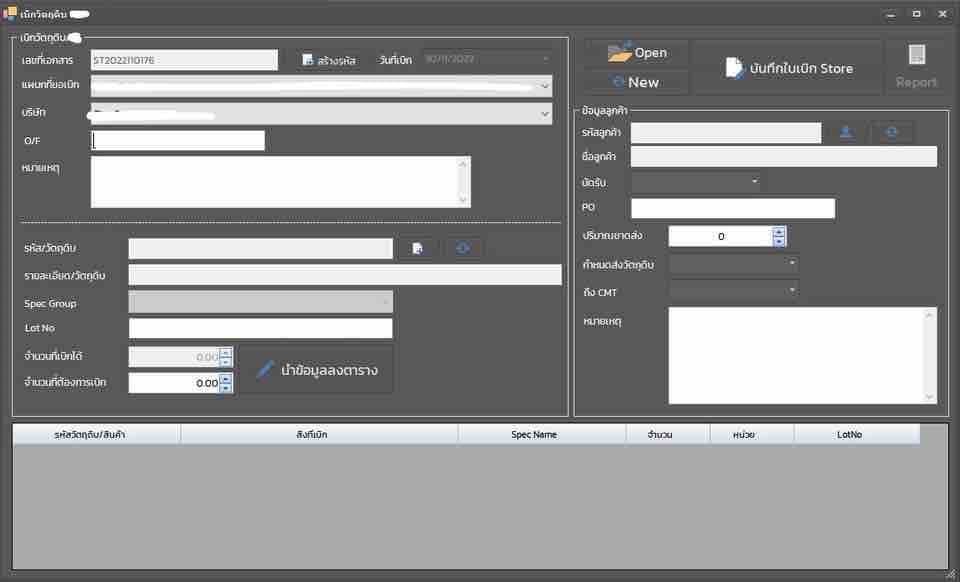
Task: Click the New document button
Action: point(637,82)
